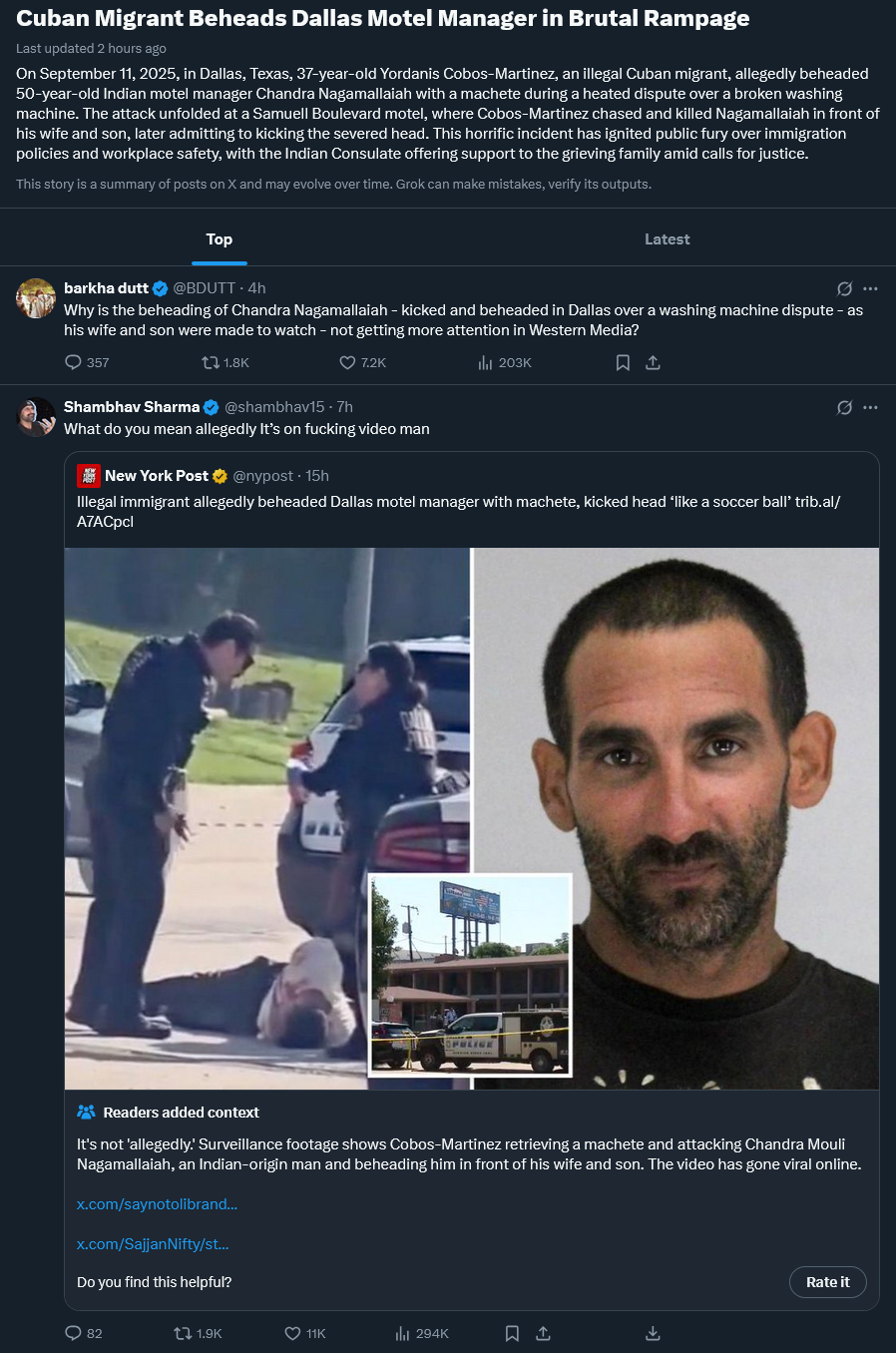Screen dimensions: 896x1353
Task: Like Shambhav Sharma's post
Action: coord(292,1333)
